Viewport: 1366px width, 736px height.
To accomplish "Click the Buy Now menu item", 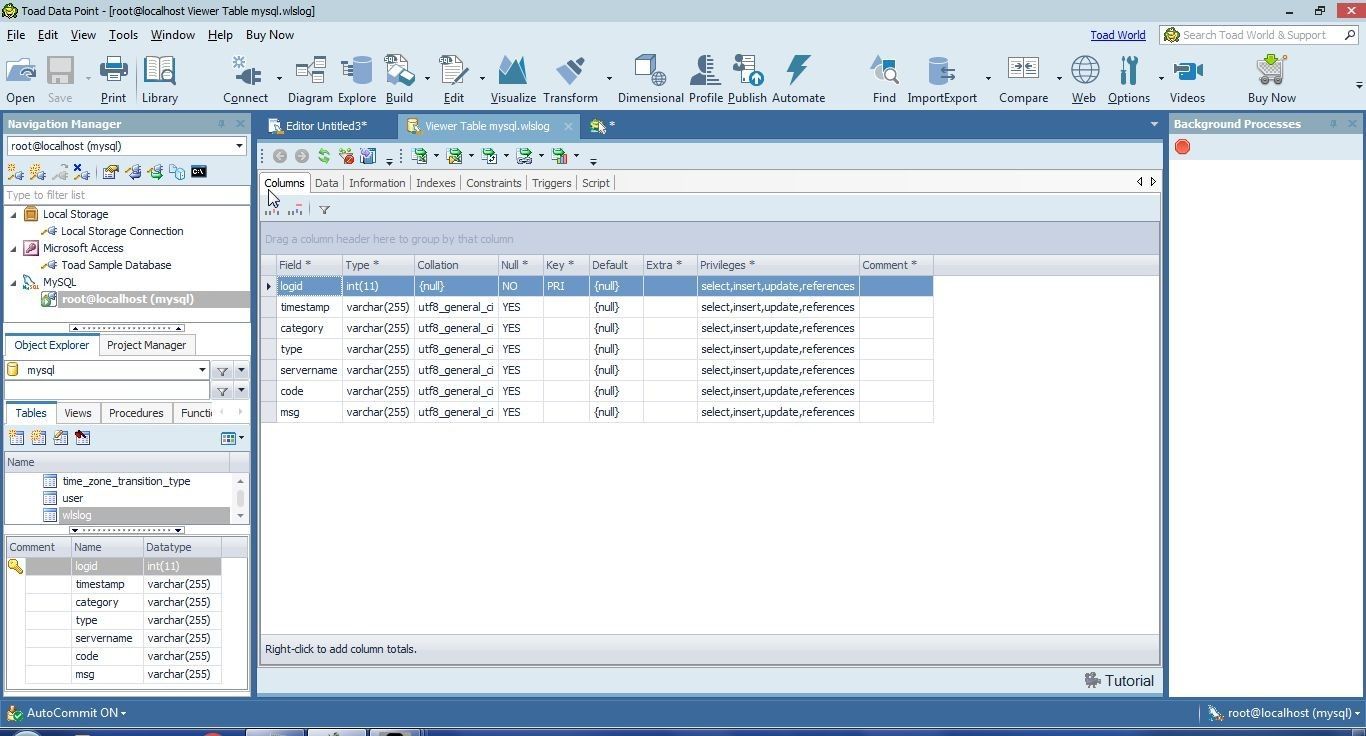I will click(269, 35).
